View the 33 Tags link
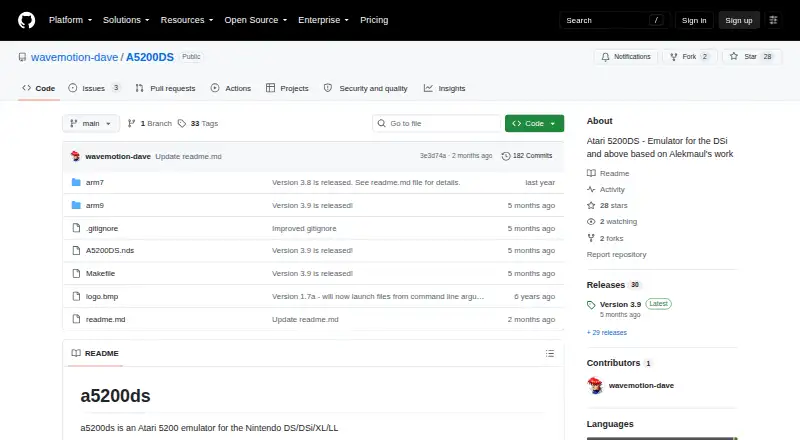Viewport: 800px width, 440px height. click(198, 124)
